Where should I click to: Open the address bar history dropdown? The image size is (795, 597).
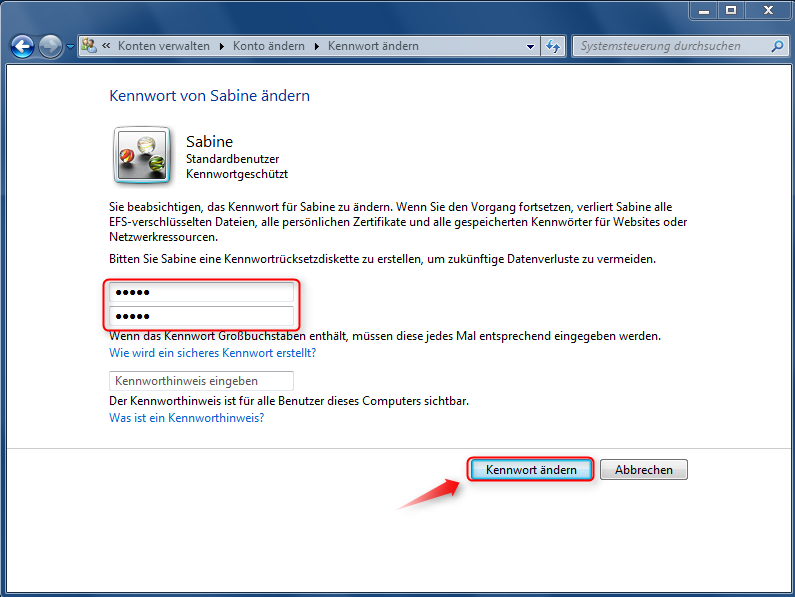pyautogui.click(x=531, y=47)
